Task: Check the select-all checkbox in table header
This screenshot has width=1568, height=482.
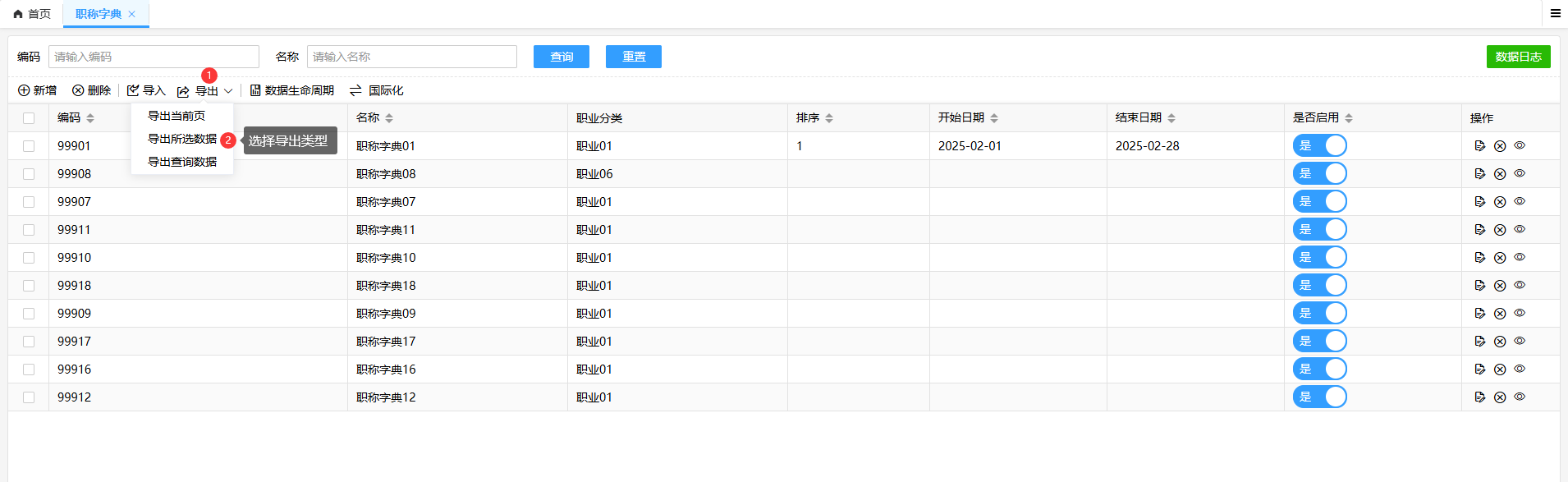Action: pyautogui.click(x=29, y=118)
